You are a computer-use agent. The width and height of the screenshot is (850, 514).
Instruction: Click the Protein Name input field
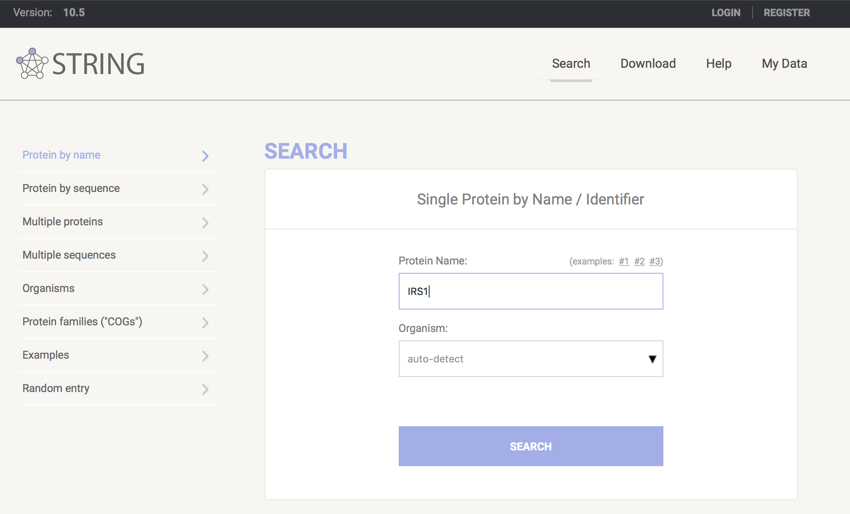530,292
